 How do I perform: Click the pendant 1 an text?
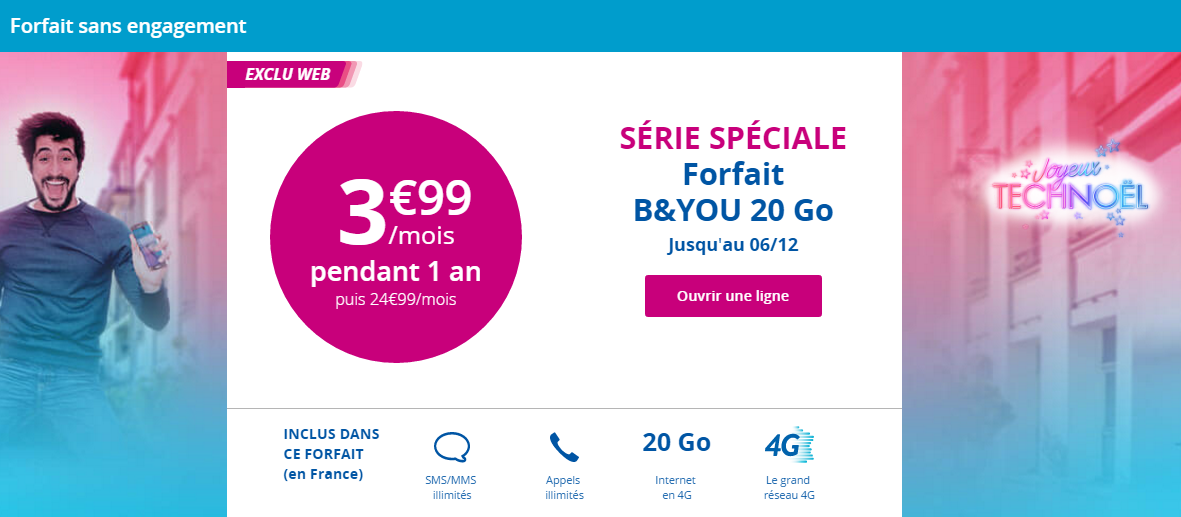point(395,272)
